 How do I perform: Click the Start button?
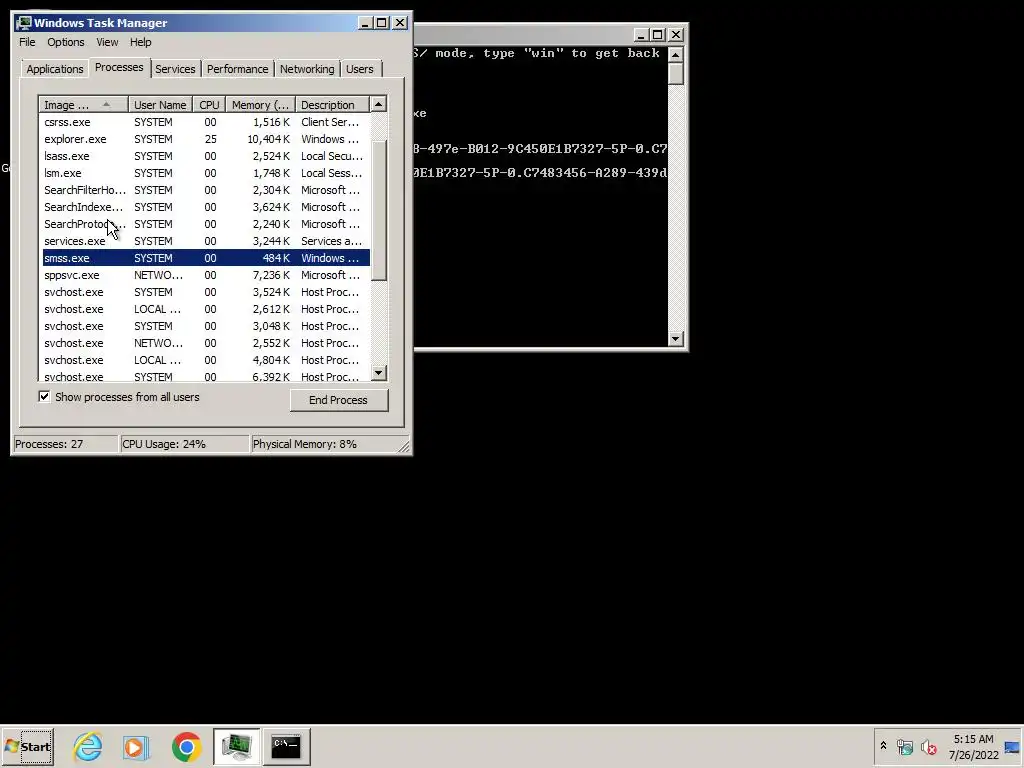coord(28,746)
